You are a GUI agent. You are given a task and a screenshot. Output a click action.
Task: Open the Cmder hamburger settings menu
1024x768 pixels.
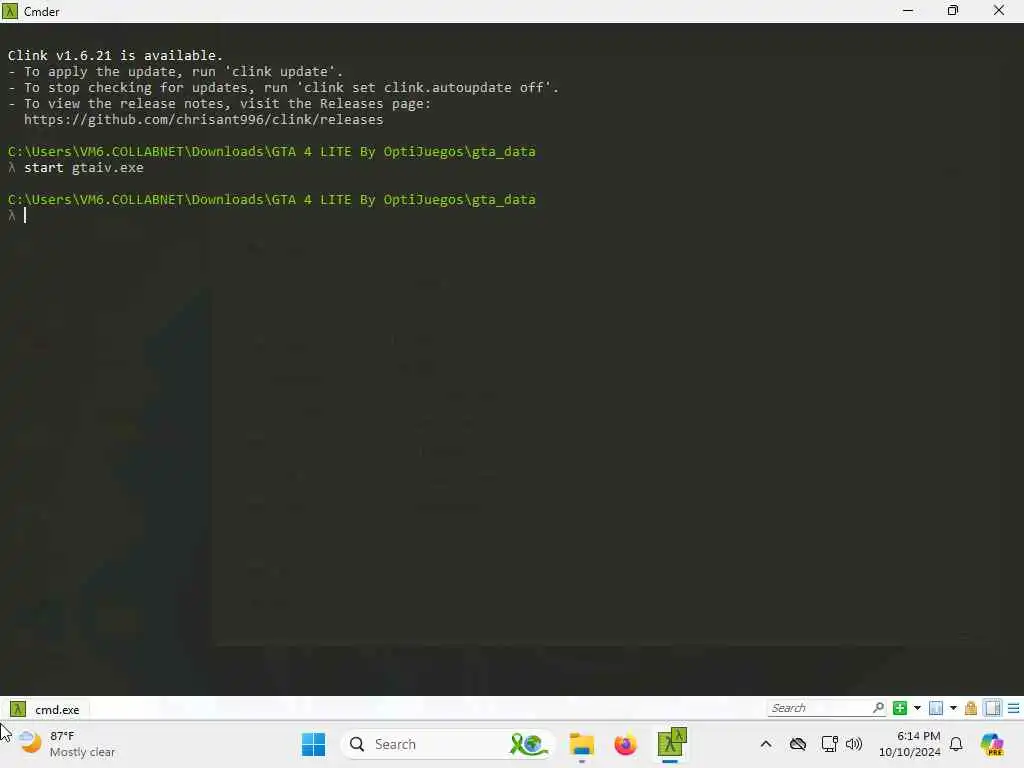(x=1014, y=708)
